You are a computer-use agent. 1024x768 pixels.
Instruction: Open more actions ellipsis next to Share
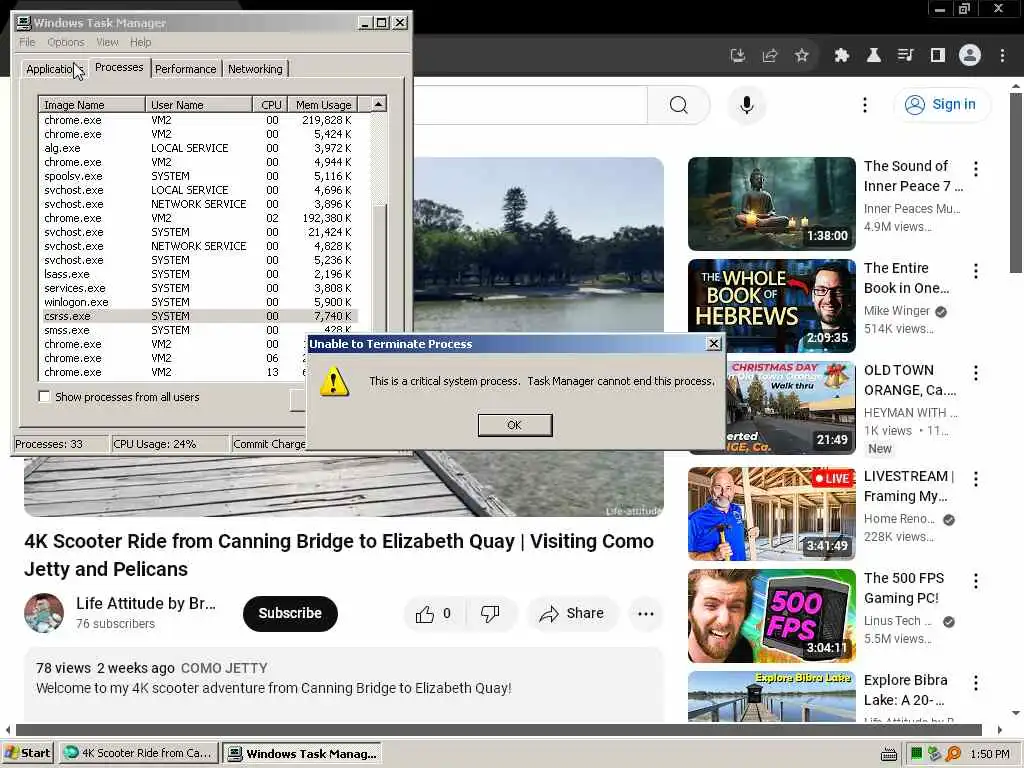pyautogui.click(x=646, y=614)
